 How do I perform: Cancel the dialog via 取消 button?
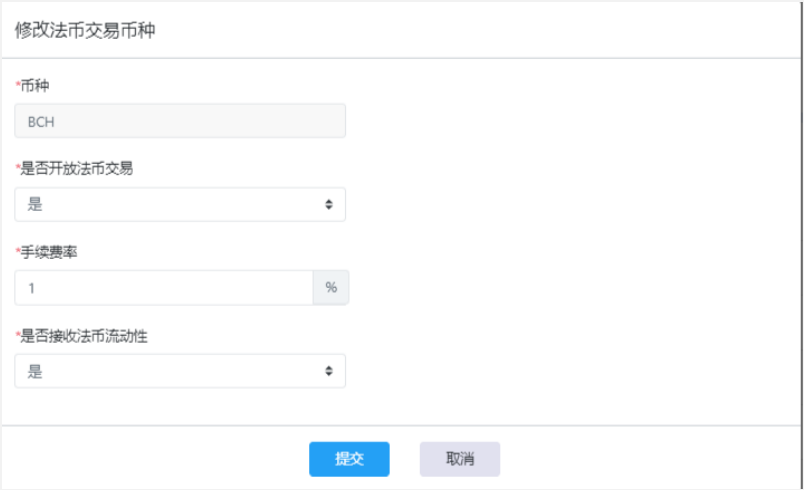(x=460, y=459)
